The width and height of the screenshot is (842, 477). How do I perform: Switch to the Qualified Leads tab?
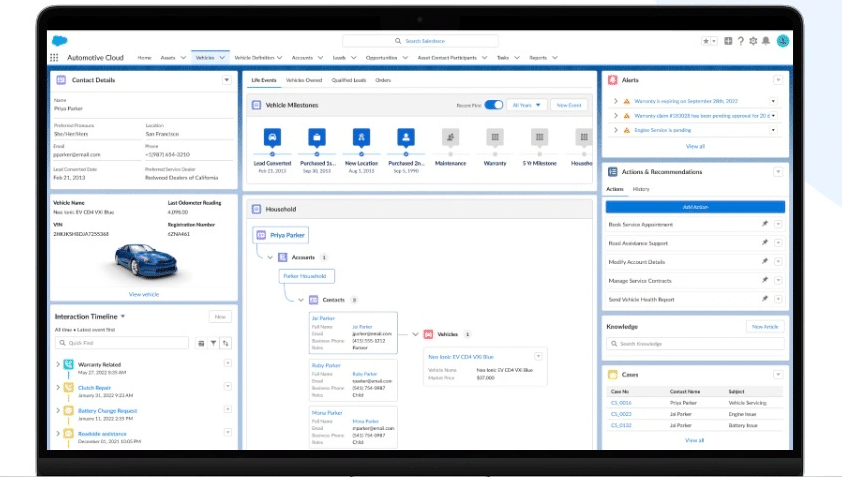point(349,80)
